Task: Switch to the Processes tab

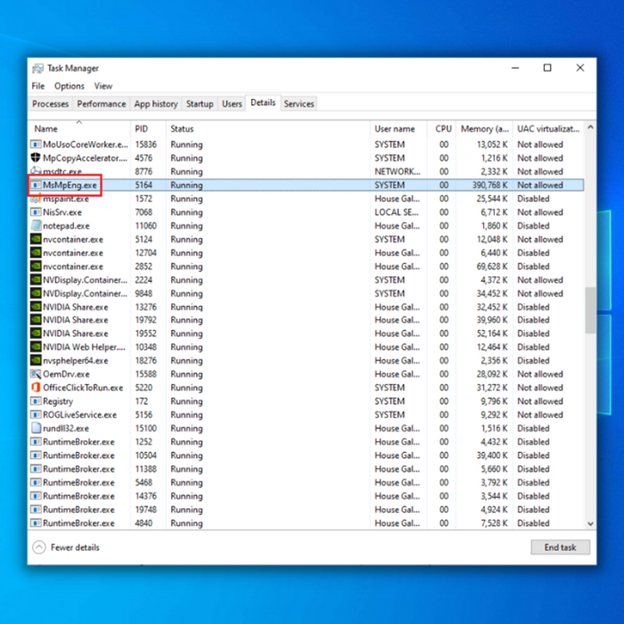Action: [51, 104]
